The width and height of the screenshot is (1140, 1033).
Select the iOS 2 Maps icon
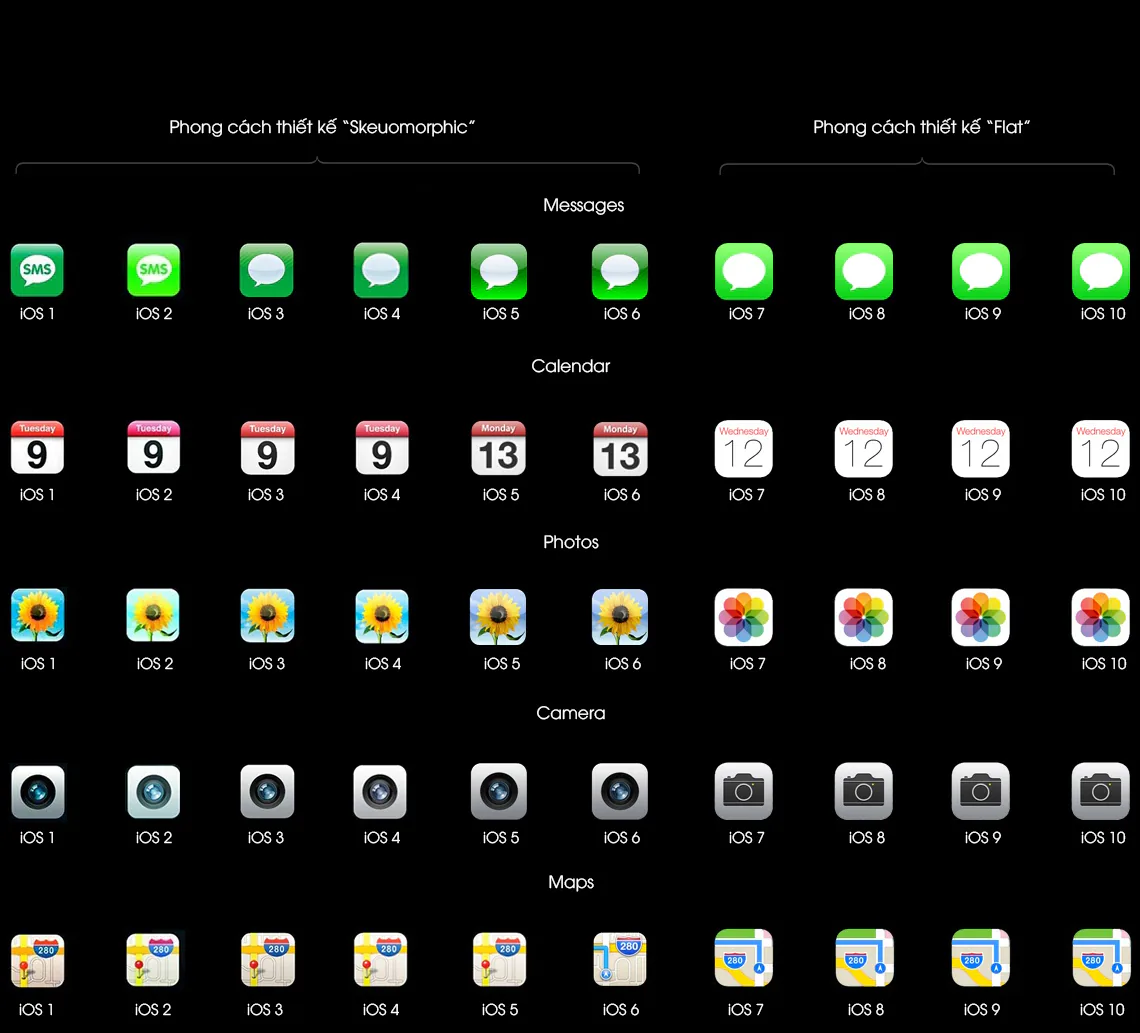(153, 960)
